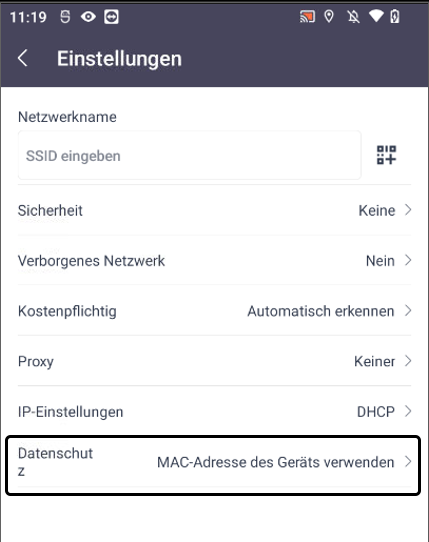
Task: Tap the back arrow next to Einstellungen
Action: (23, 58)
